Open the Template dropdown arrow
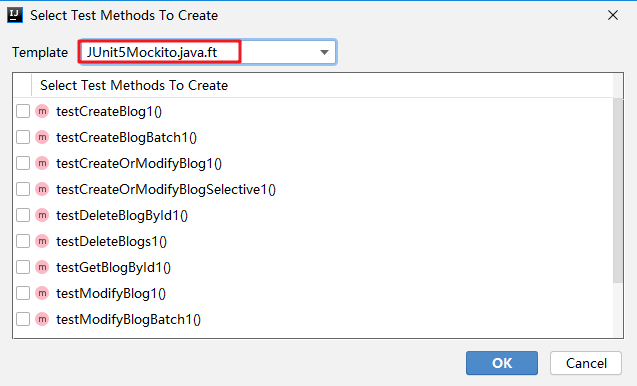Viewport: 637px width, 386px height. click(x=324, y=52)
